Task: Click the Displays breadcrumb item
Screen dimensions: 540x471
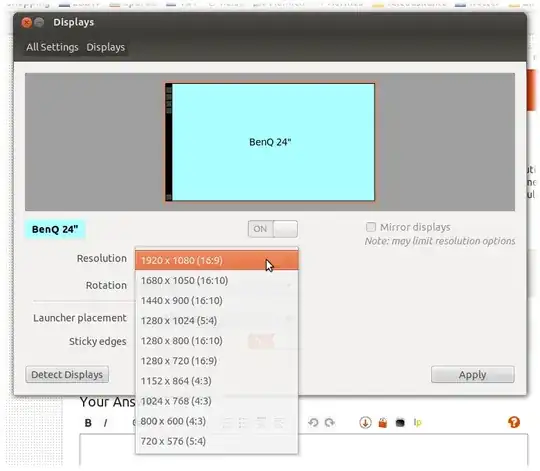Action: [x=106, y=47]
